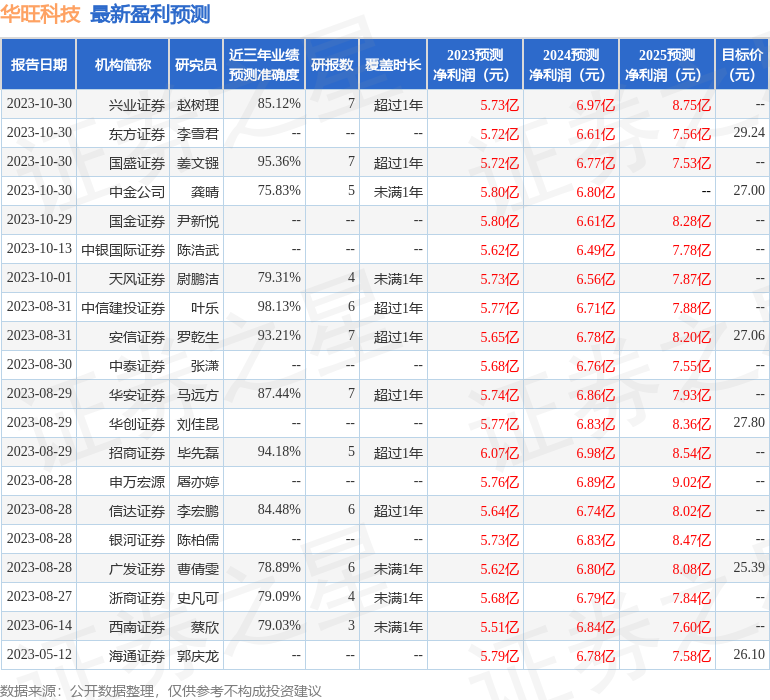
Task: Click target price 27.80
Action: 749,422
